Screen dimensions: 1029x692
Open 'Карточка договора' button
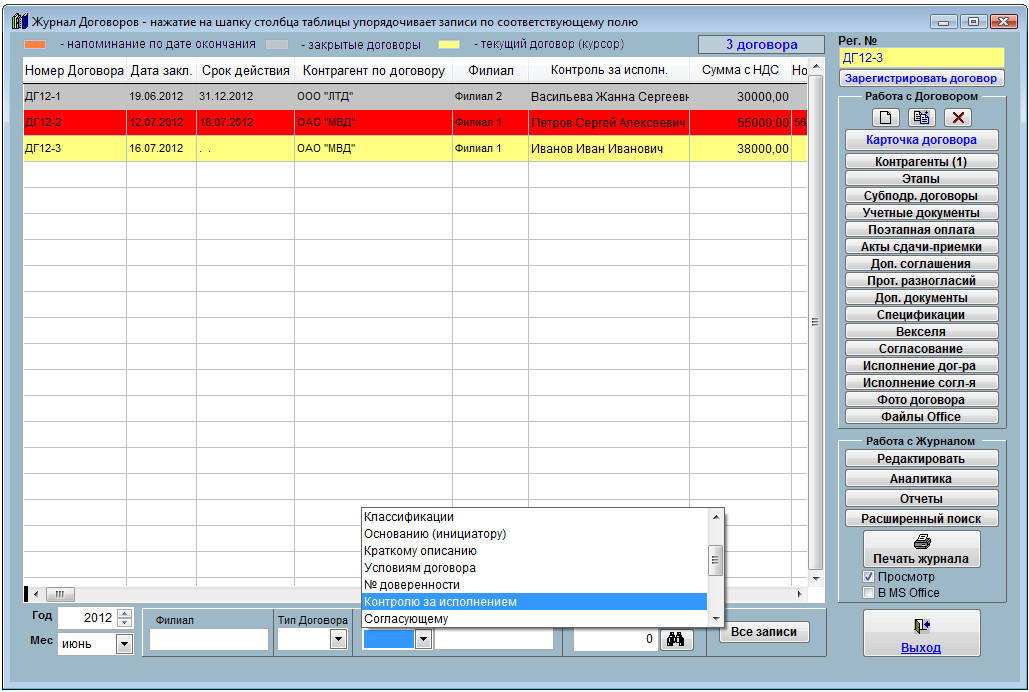[921, 140]
